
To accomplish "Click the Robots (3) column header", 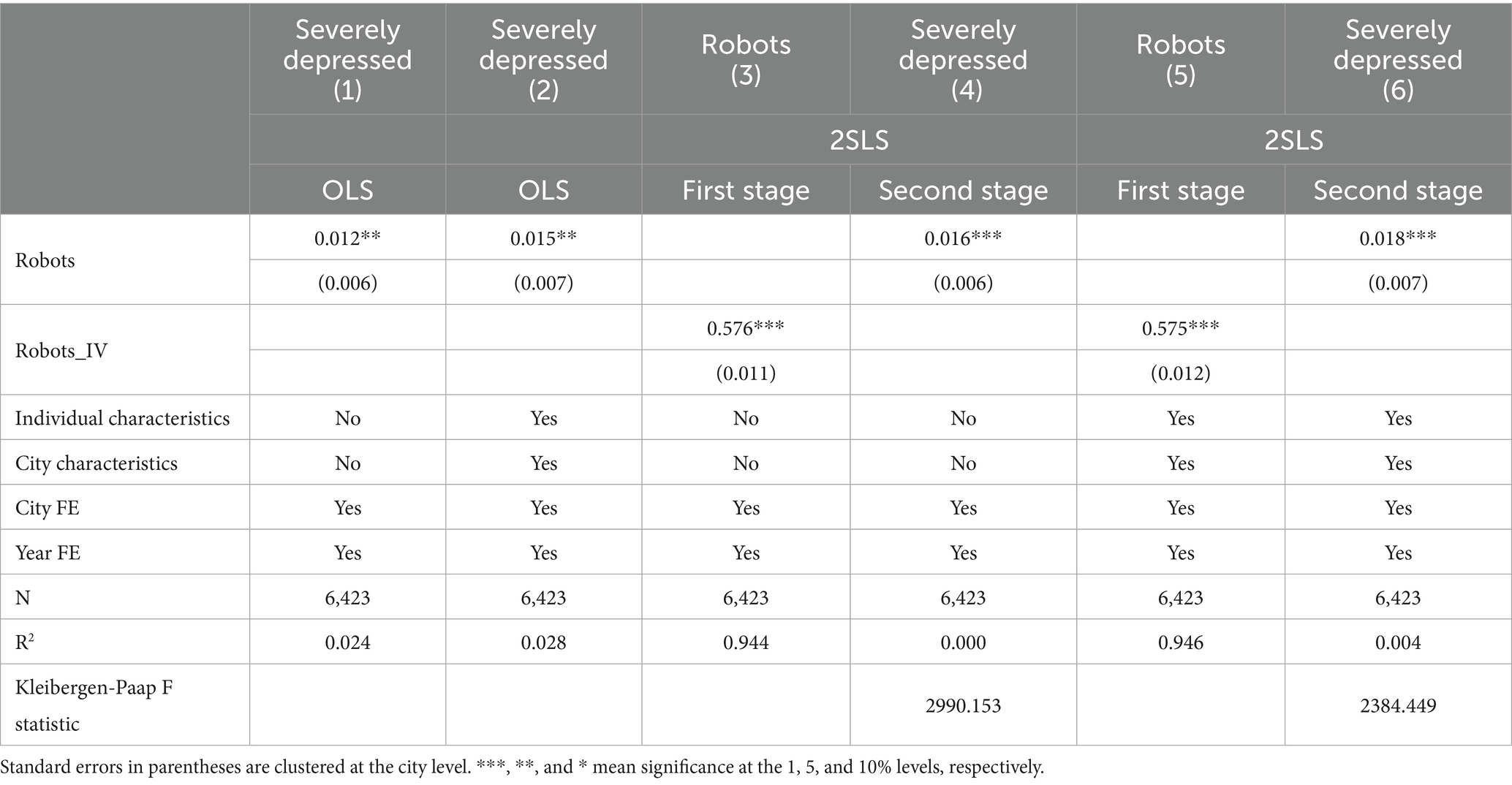I will tap(746, 59).
